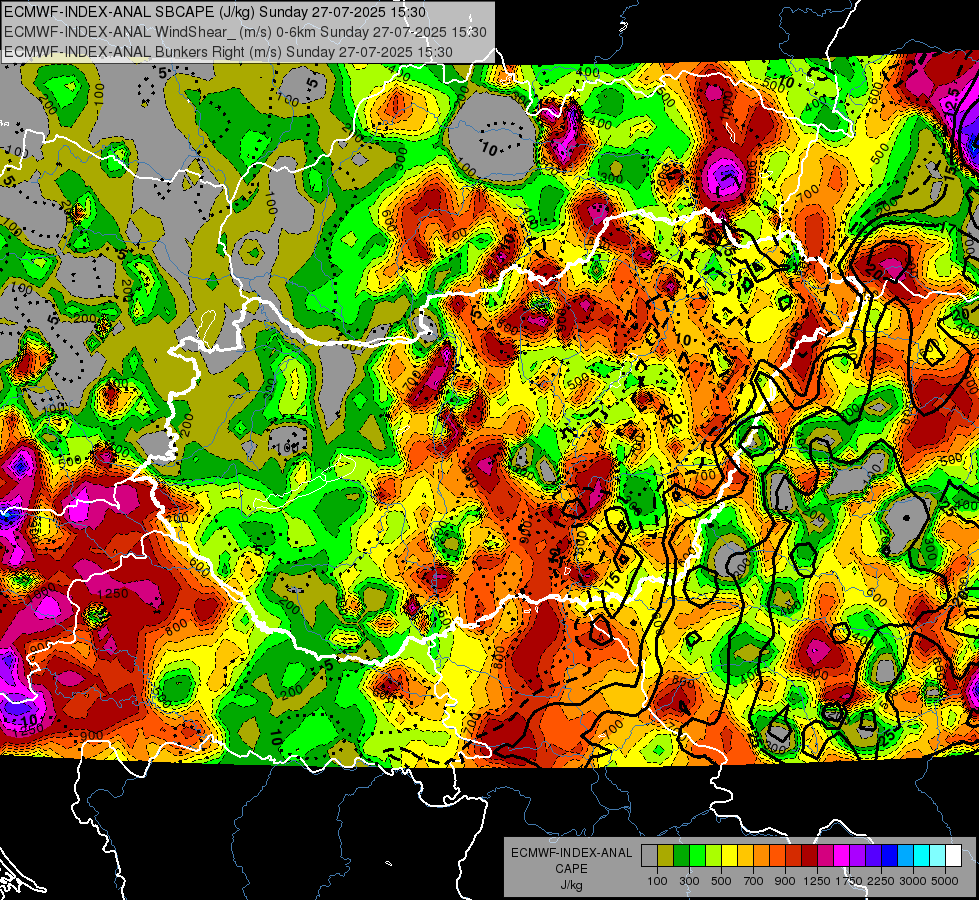Click the CAPE label in the legend box
The width and height of the screenshot is (979, 900).
[571, 869]
